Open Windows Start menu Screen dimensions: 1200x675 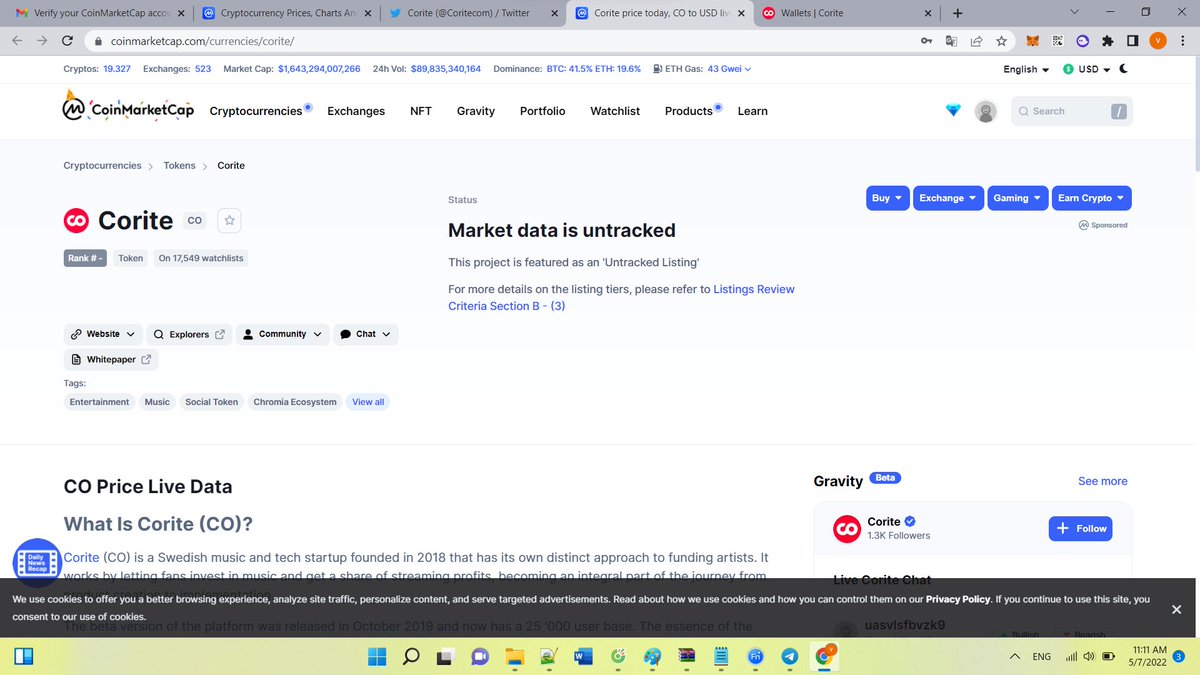(x=377, y=656)
